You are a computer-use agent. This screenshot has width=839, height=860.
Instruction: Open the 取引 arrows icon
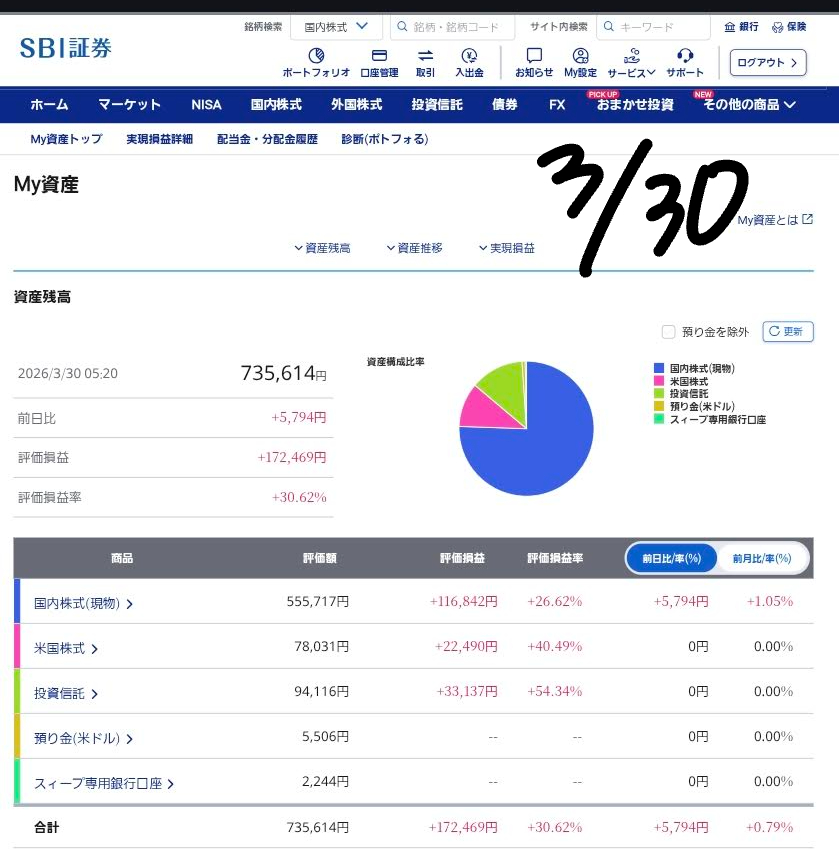click(425, 56)
